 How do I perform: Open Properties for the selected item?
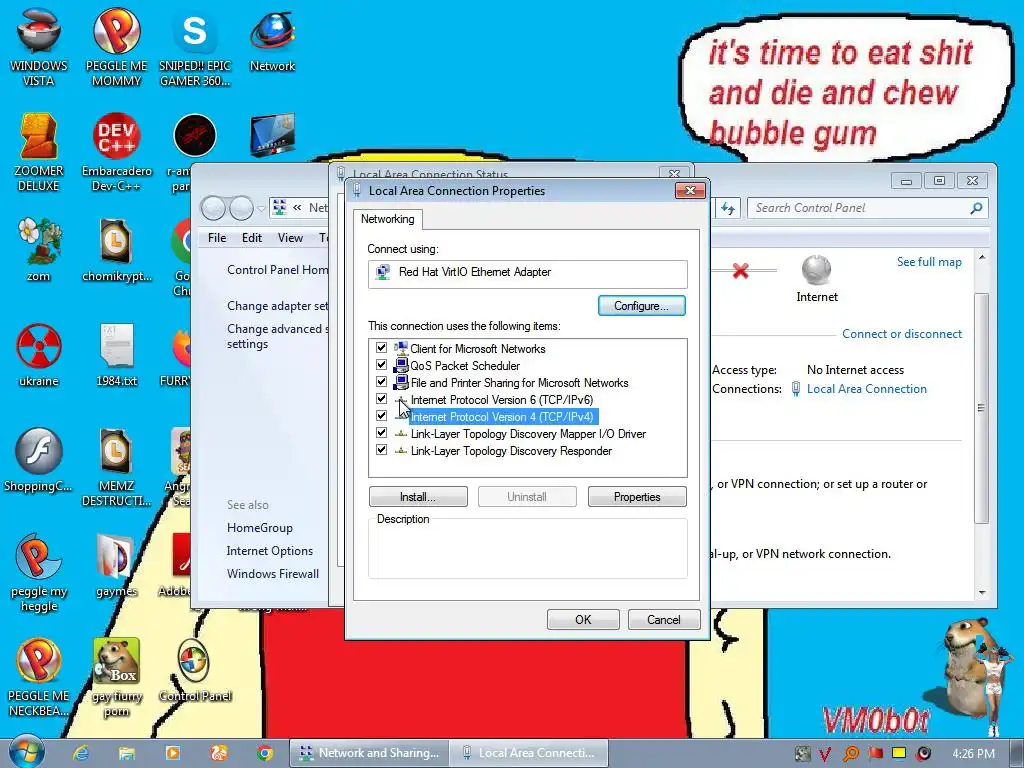(x=637, y=497)
